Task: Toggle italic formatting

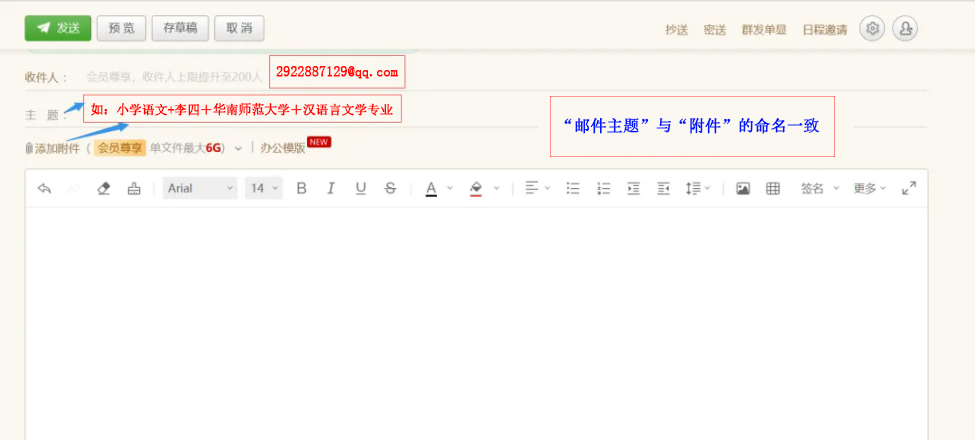Action: [331, 188]
